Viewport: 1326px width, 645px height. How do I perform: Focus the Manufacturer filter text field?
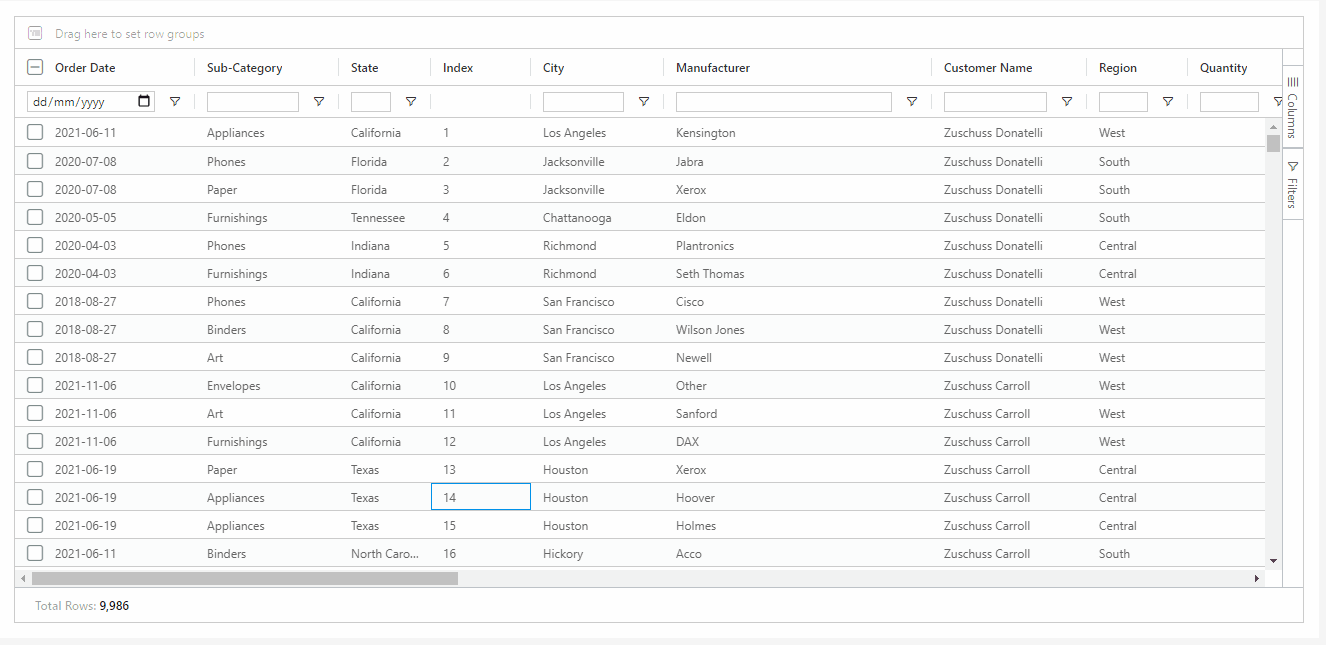(x=783, y=102)
